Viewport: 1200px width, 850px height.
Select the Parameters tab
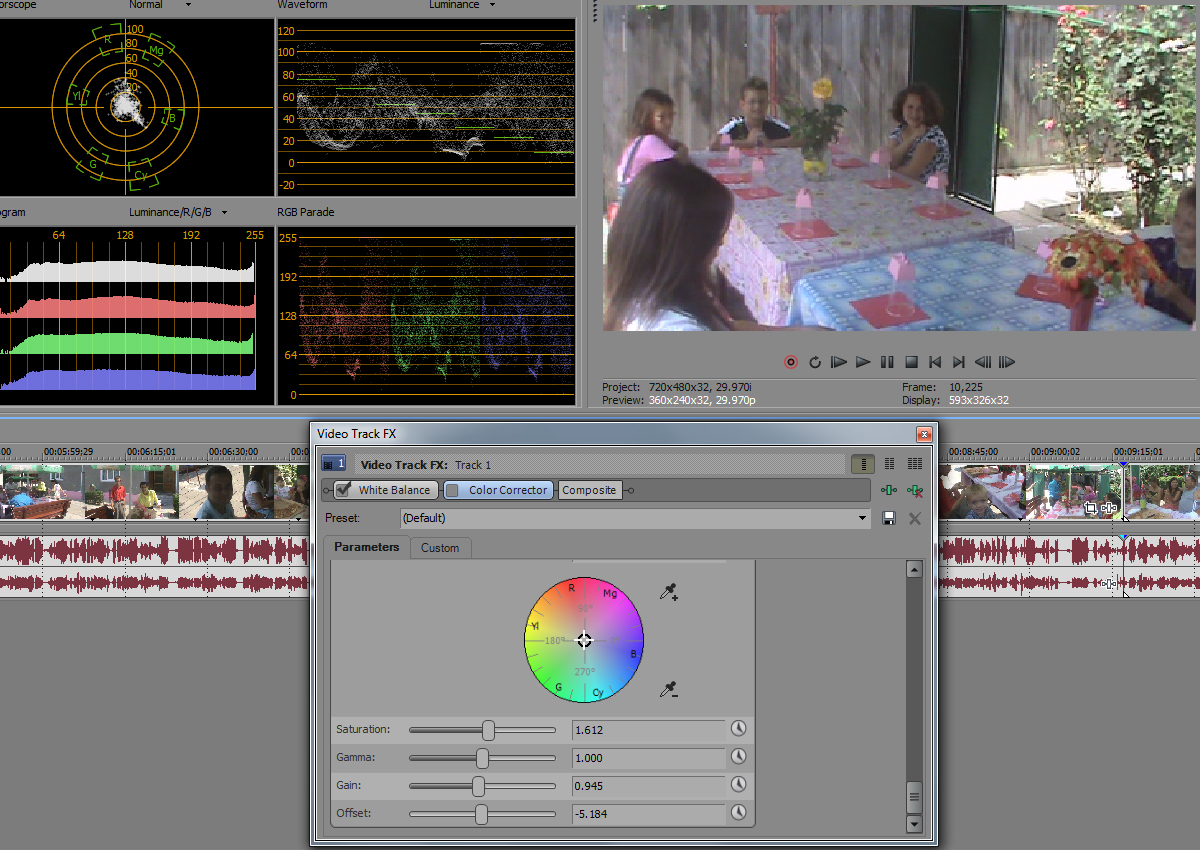pyautogui.click(x=366, y=547)
